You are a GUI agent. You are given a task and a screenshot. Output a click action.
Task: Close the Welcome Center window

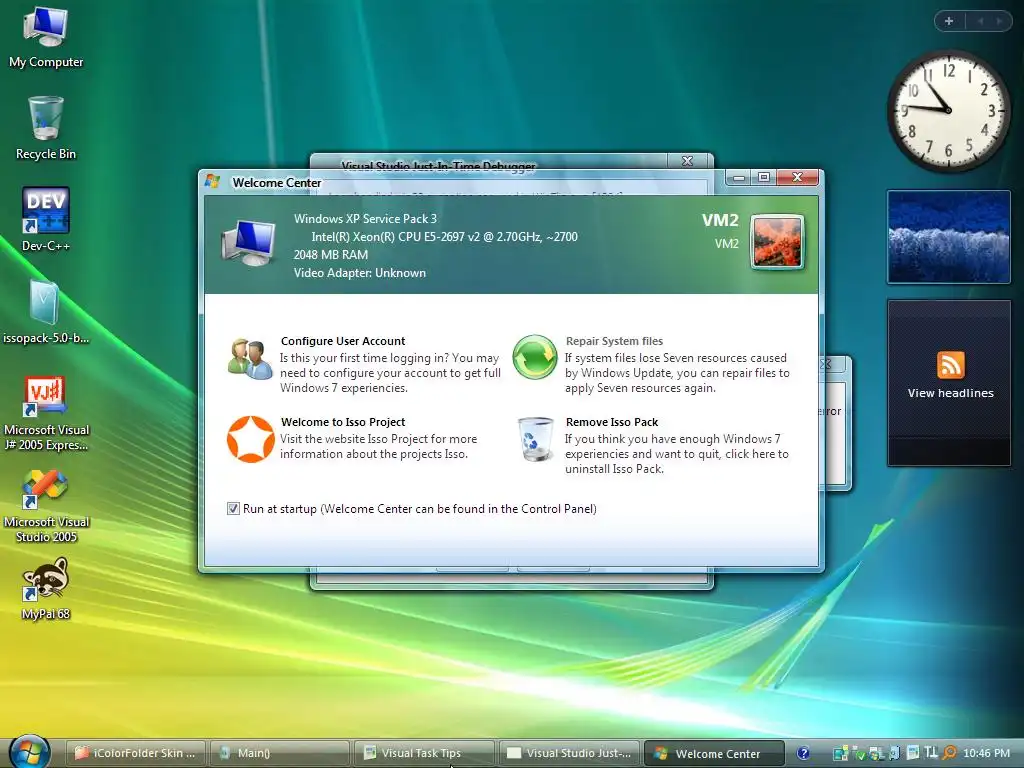pos(797,177)
